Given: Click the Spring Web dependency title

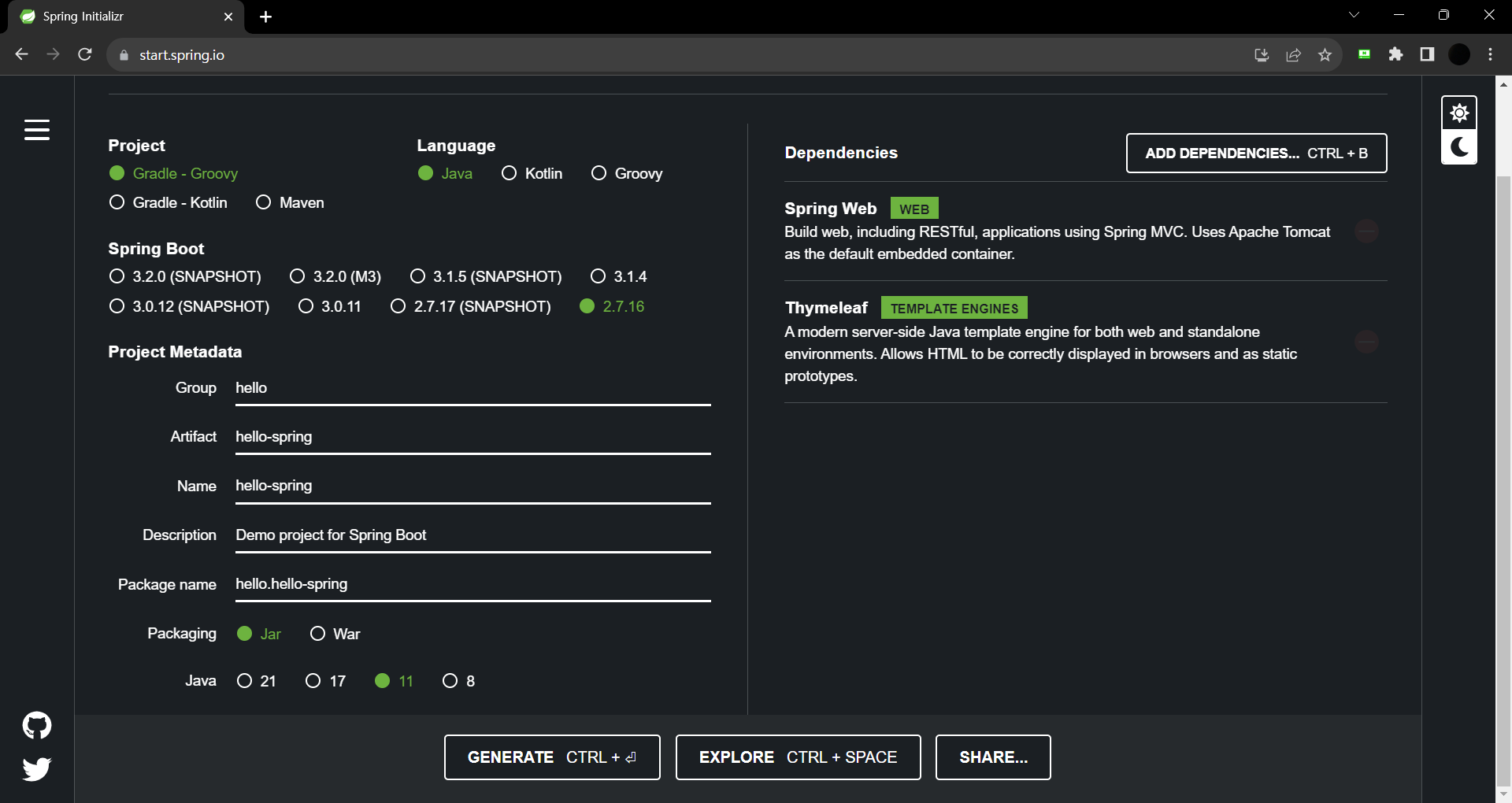Looking at the screenshot, I should click(830, 209).
